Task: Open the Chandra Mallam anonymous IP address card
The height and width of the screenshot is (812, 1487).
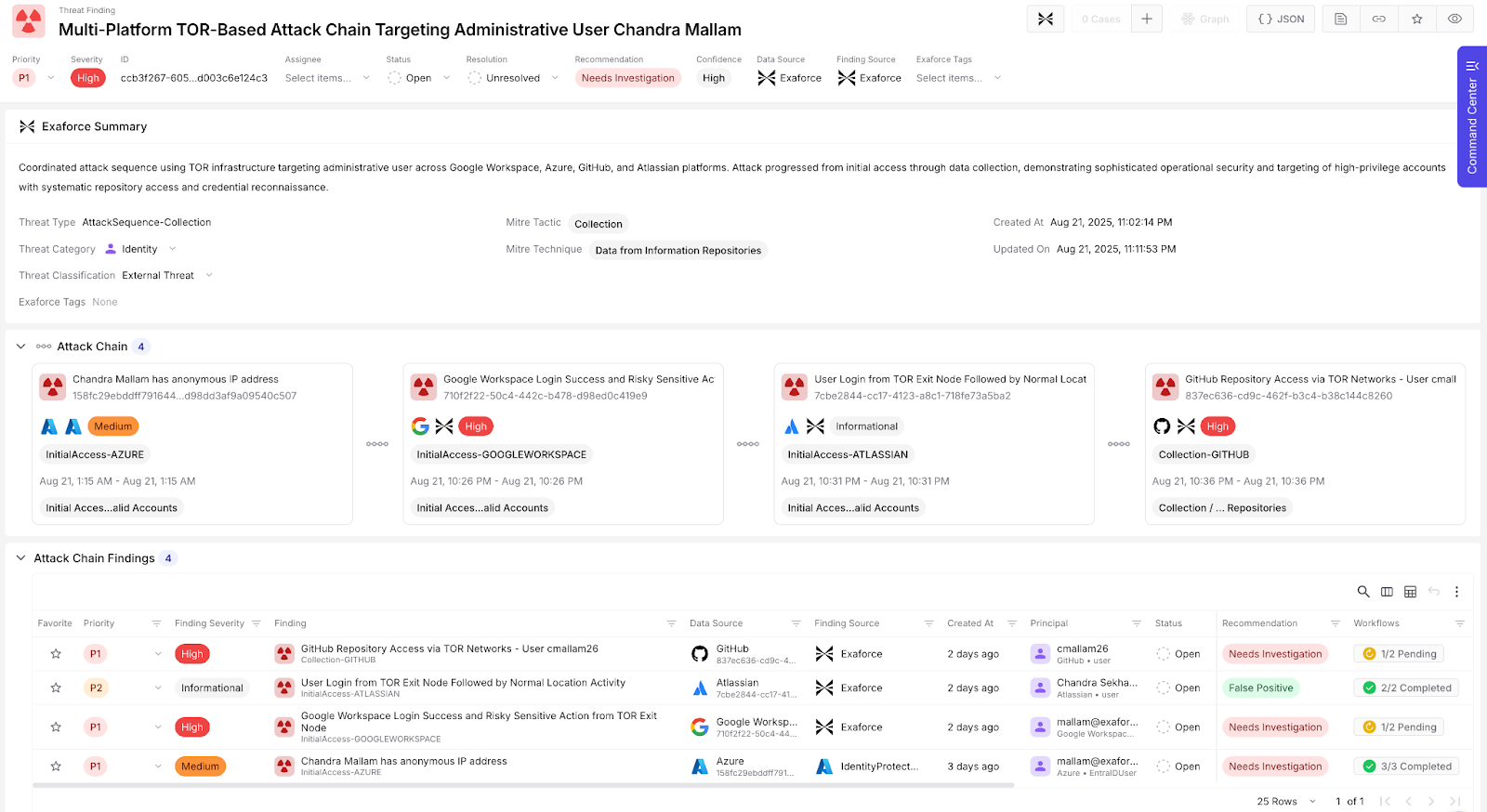Action: (x=192, y=444)
